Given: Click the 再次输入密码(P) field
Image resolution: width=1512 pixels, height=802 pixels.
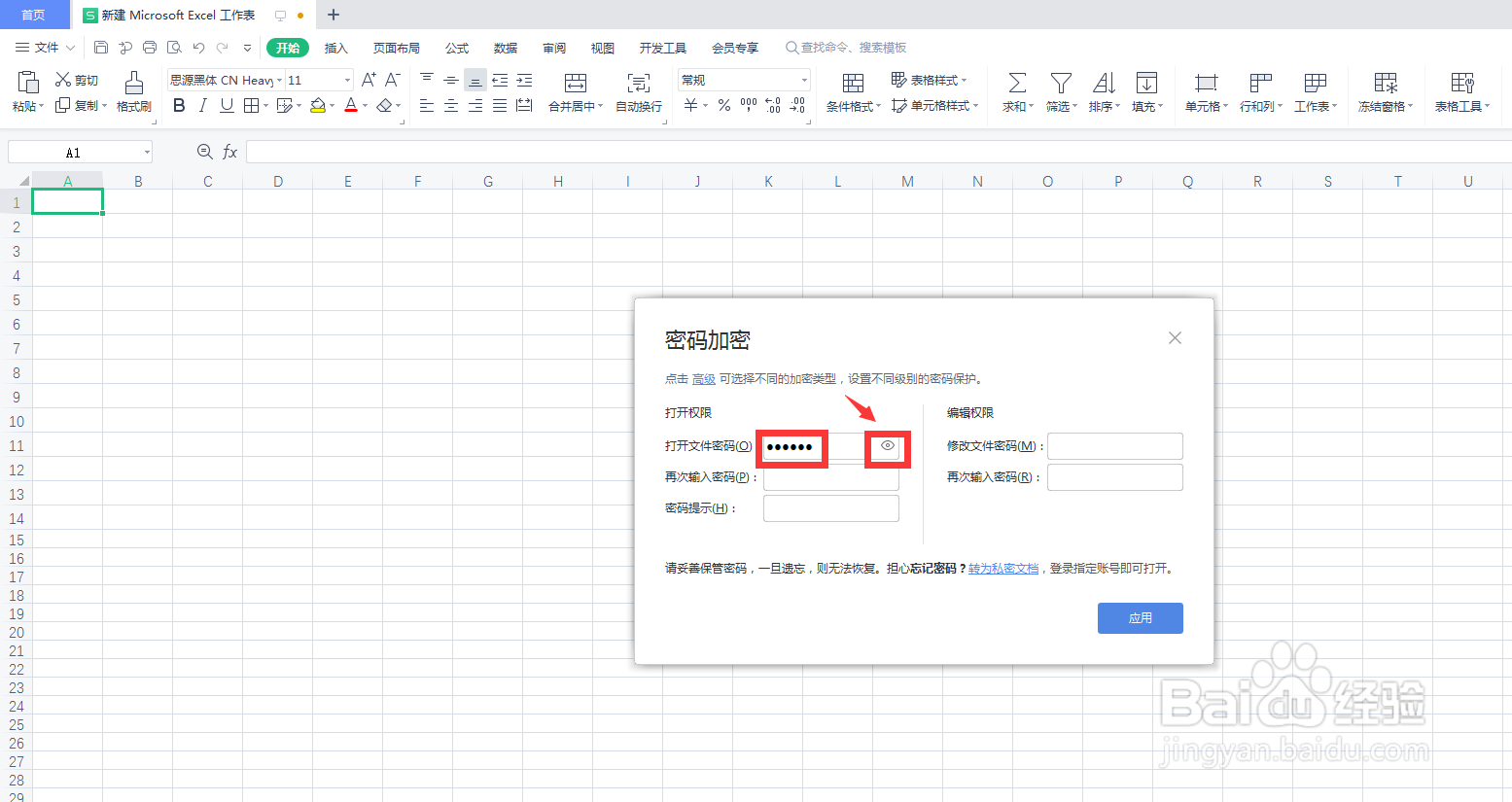Looking at the screenshot, I should coord(831,477).
